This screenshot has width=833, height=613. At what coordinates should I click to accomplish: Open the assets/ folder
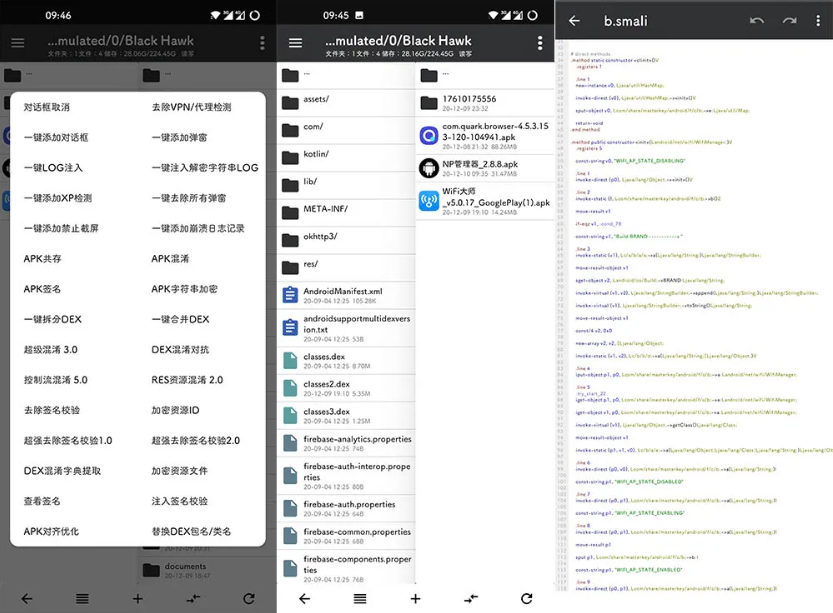coord(316,100)
